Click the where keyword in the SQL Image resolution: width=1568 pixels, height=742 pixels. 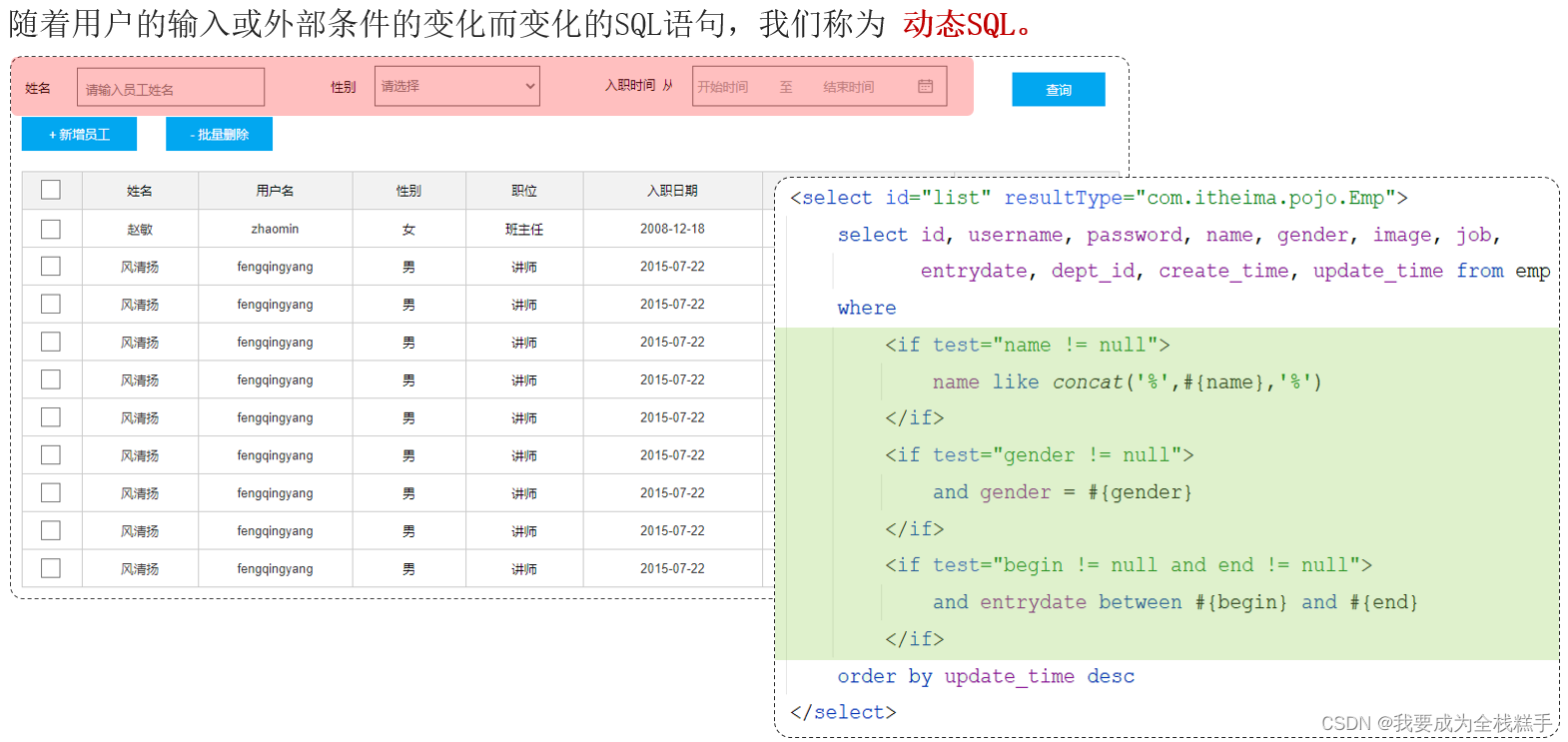(x=867, y=308)
